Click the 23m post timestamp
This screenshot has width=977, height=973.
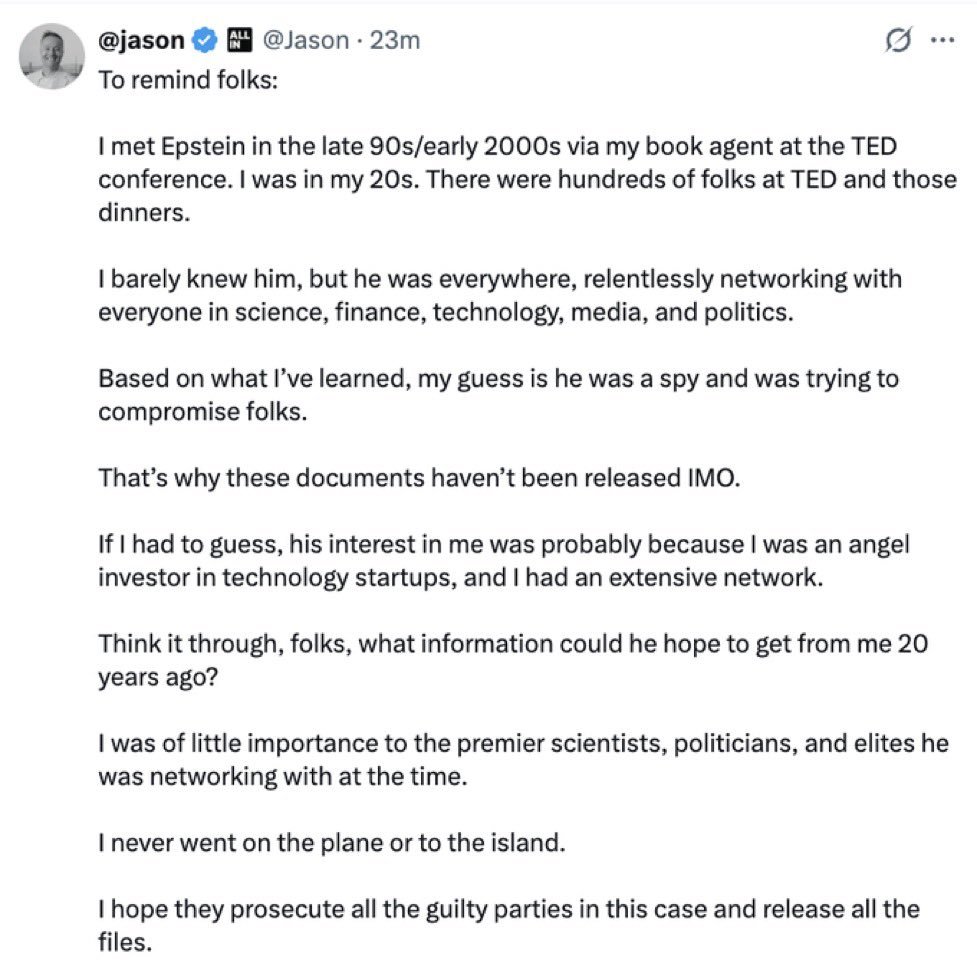pyautogui.click(x=395, y=41)
